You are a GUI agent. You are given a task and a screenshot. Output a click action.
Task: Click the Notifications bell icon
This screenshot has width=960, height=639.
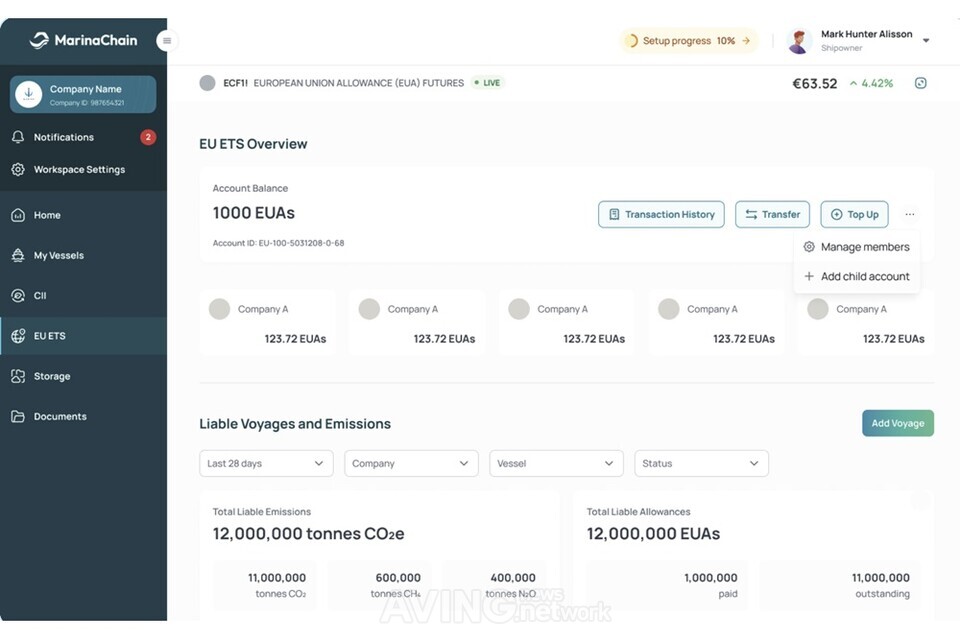[x=18, y=137]
